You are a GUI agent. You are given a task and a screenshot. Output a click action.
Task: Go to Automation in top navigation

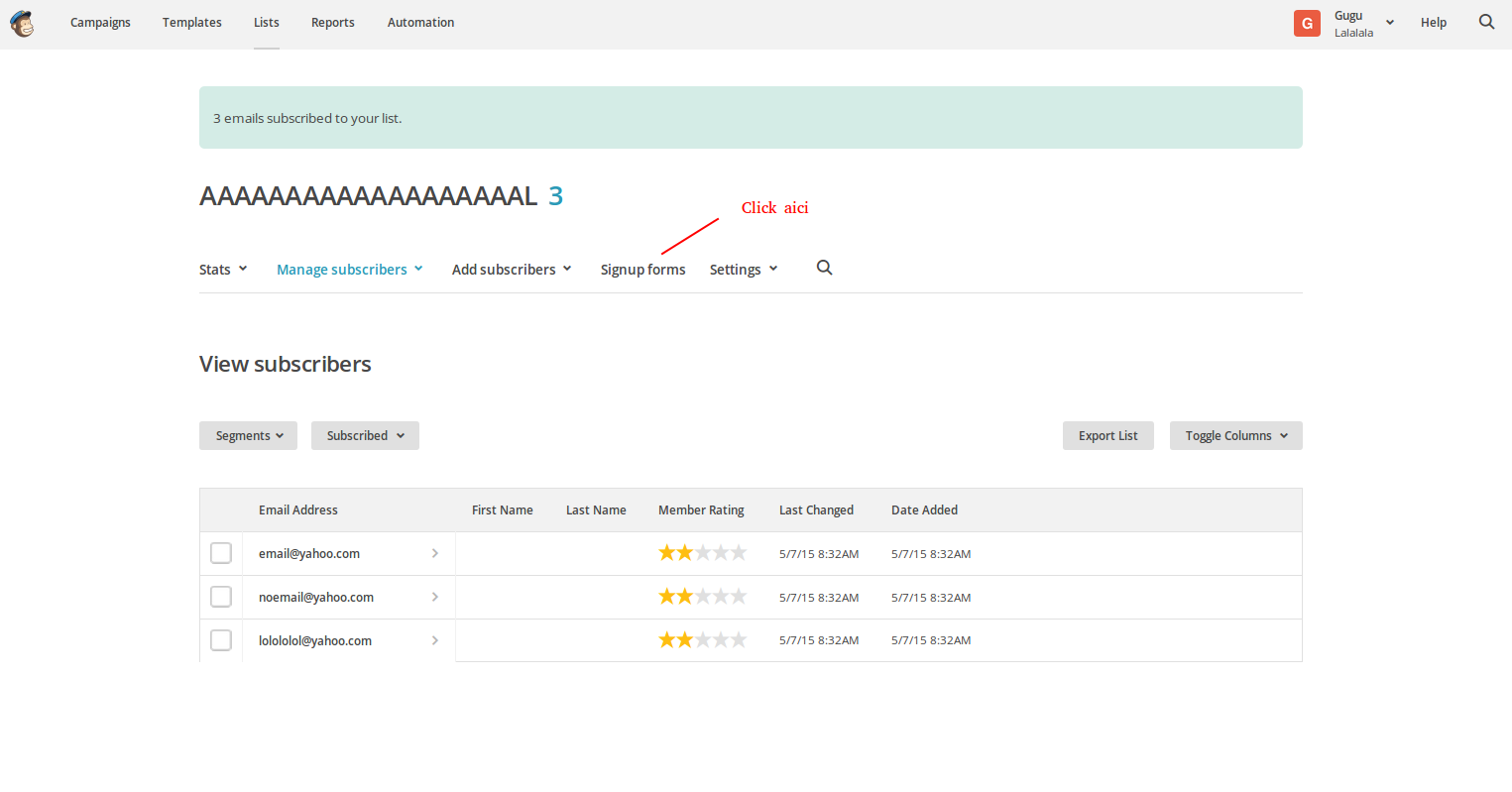coord(420,22)
